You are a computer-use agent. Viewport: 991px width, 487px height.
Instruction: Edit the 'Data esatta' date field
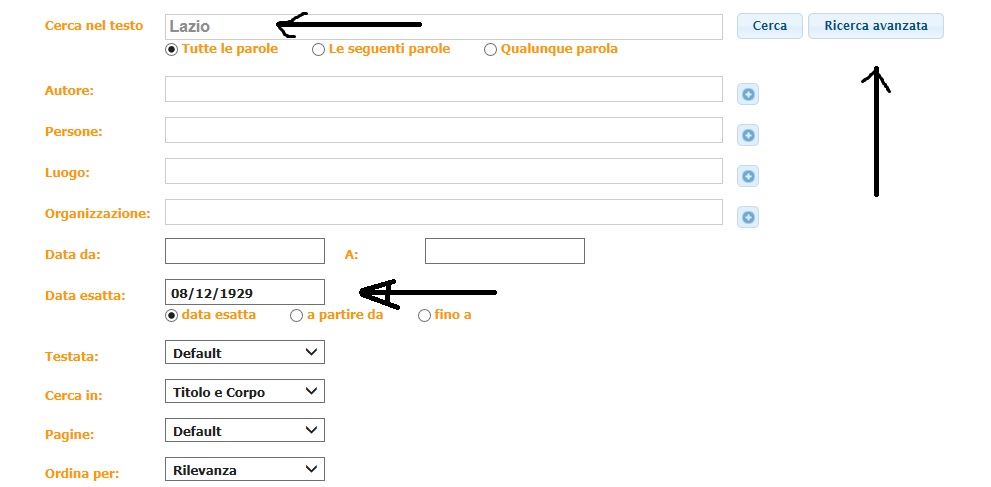[244, 292]
